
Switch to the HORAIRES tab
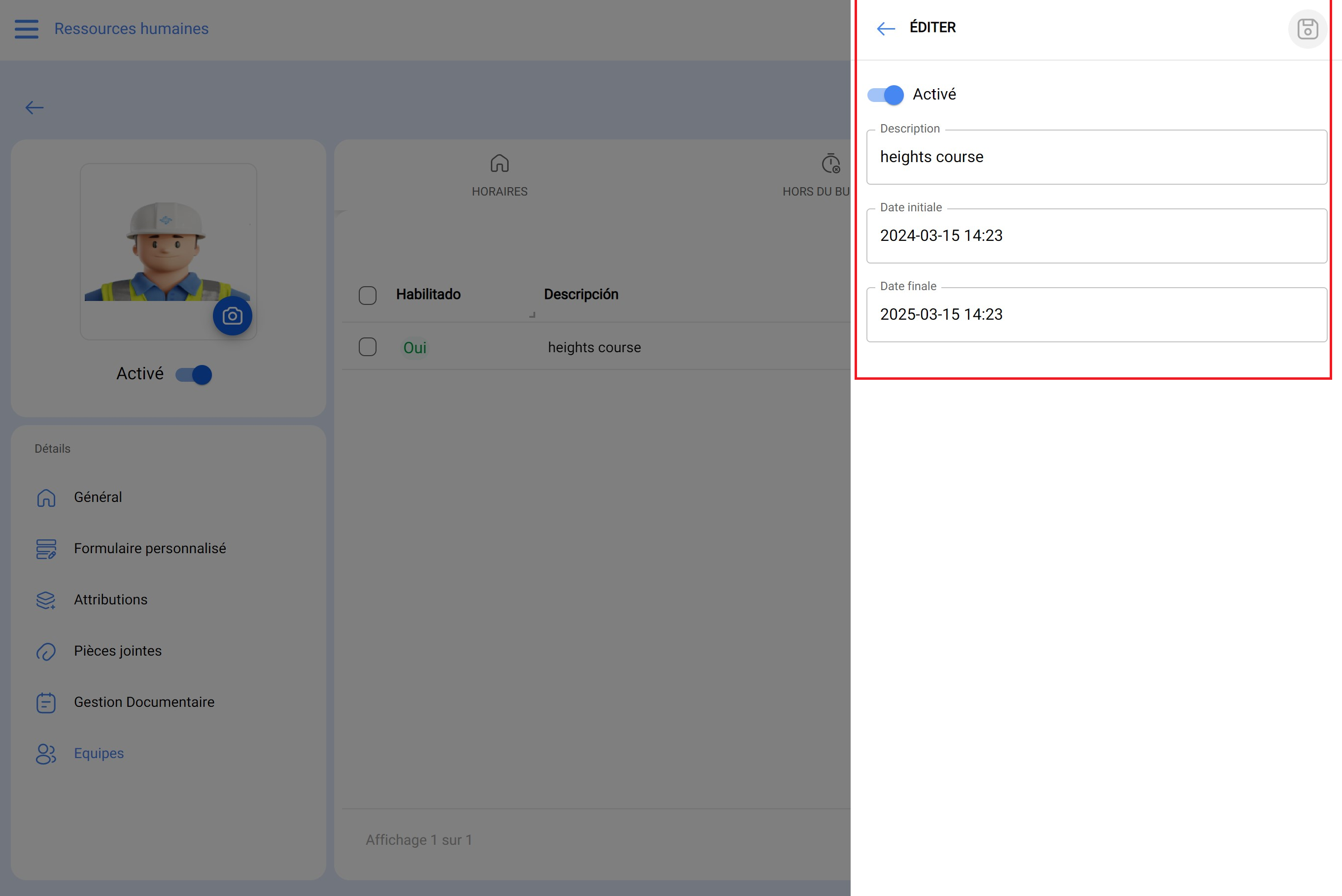[499, 175]
